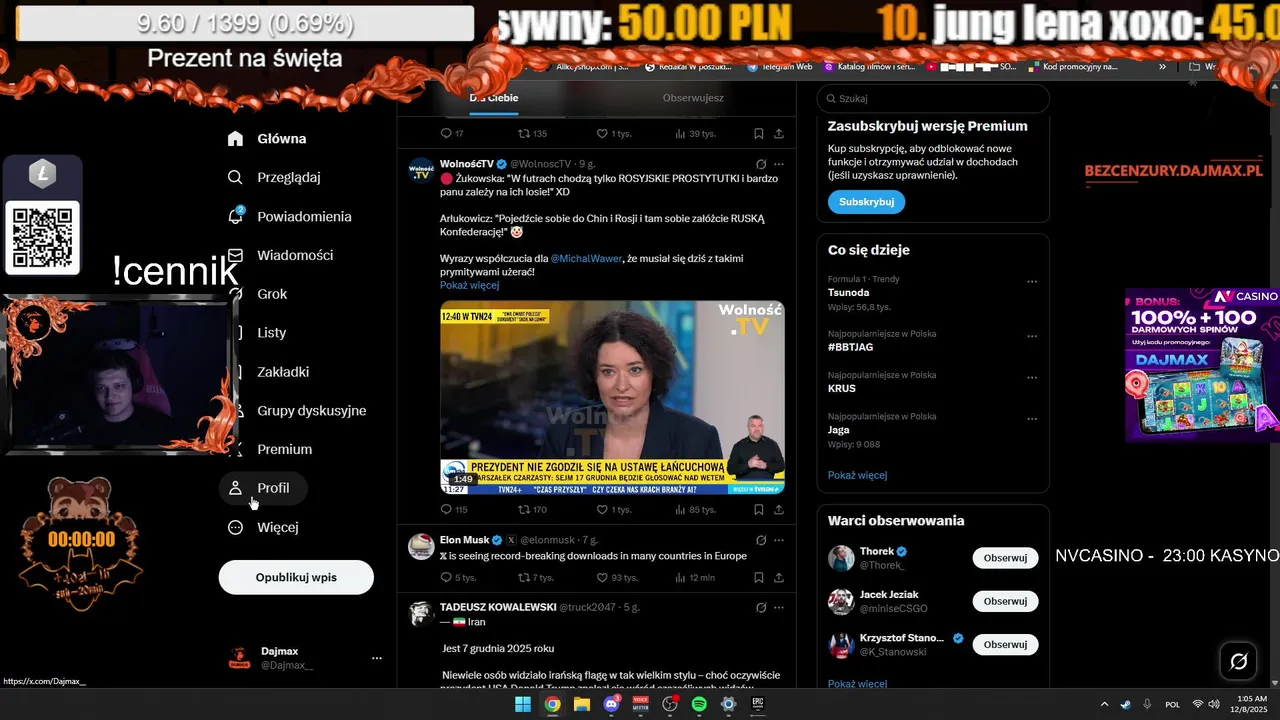Screen dimensions: 1280x720
Task: Follow Thorek with Obserwuj button
Action: pyautogui.click(x=1005, y=558)
